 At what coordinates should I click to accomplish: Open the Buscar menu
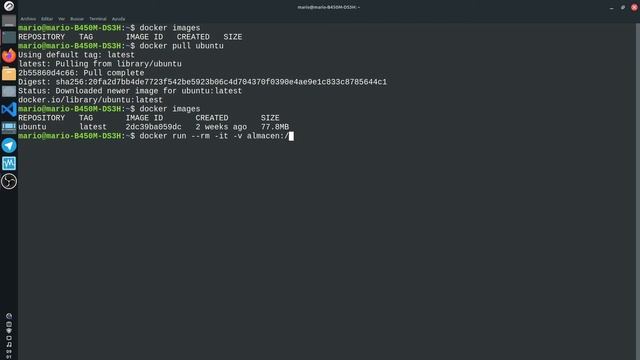coord(77,19)
